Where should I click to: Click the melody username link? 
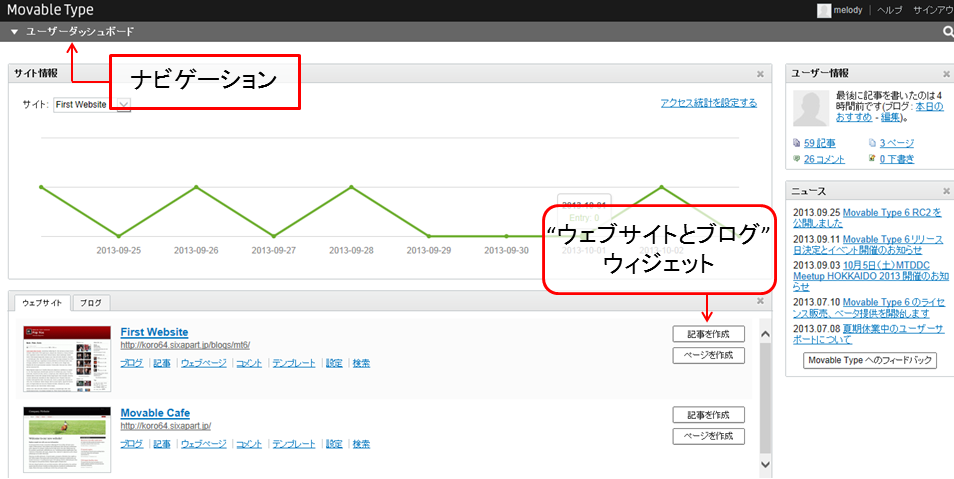[x=848, y=10]
